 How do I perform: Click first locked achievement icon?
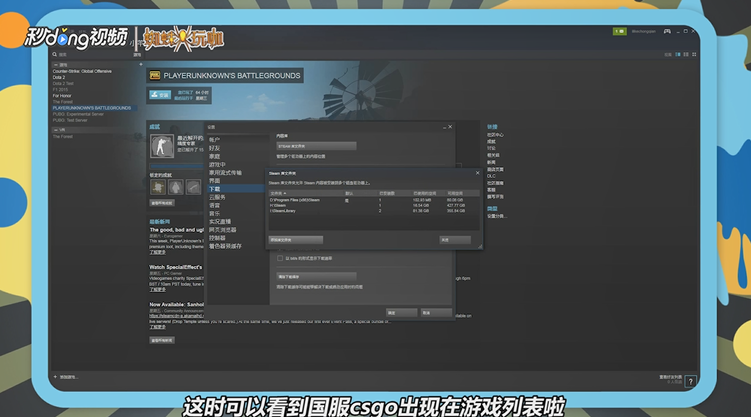click(158, 187)
